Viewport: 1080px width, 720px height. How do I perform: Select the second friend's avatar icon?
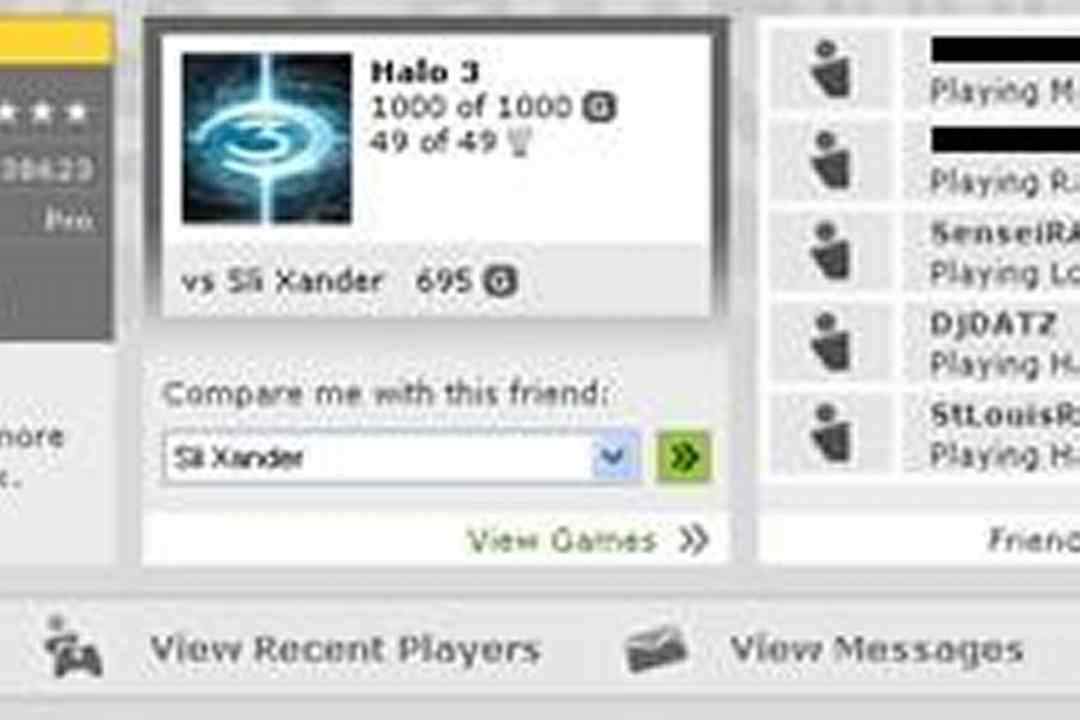click(x=831, y=161)
